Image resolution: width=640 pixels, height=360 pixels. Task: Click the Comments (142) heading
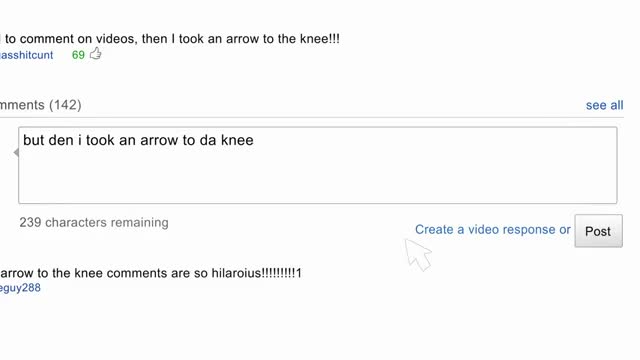(x=40, y=105)
